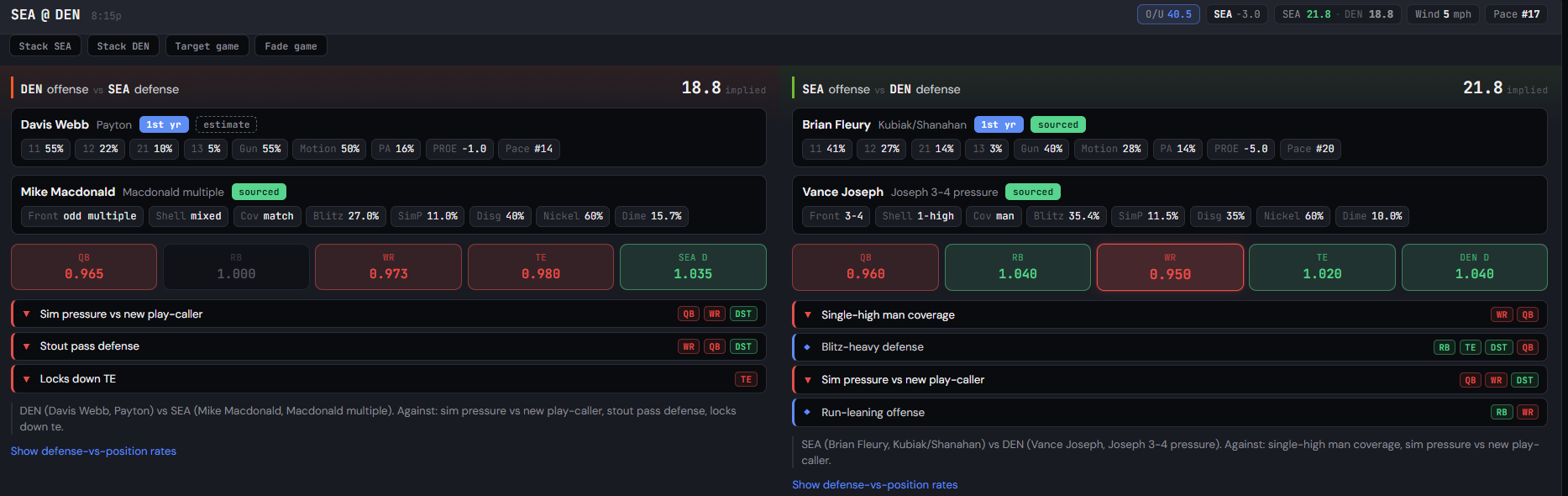Click the Stack DEN button
1568x496 pixels.
coord(123,46)
